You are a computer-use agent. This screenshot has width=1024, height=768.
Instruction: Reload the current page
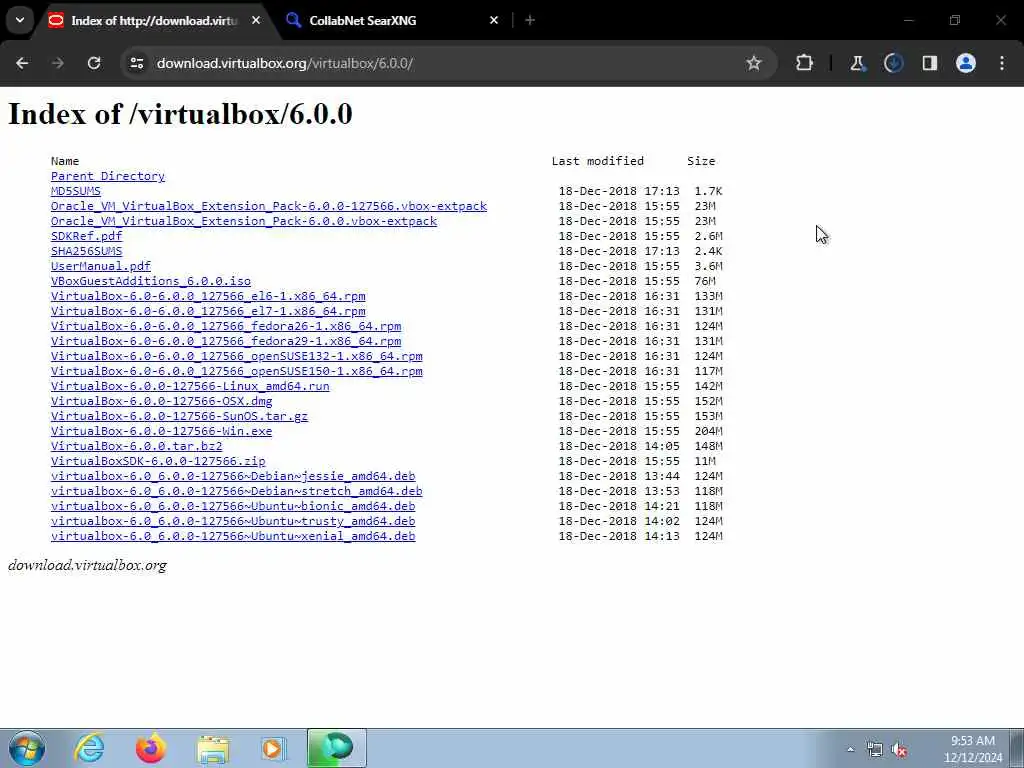(x=94, y=63)
